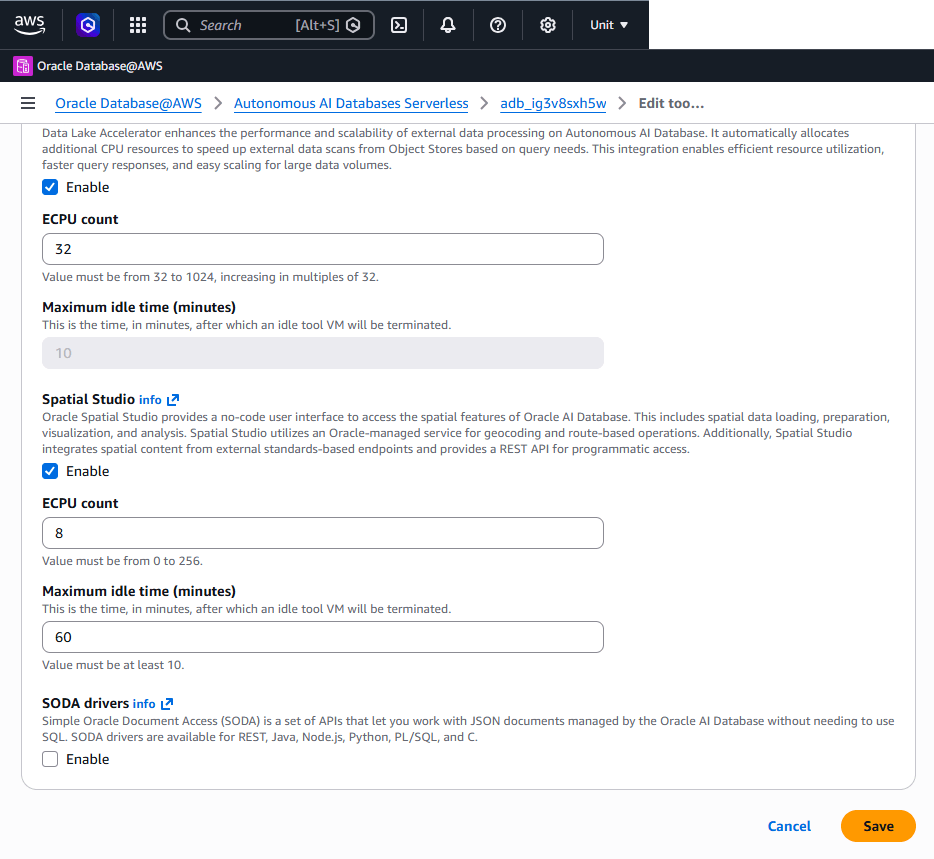
Task: Open SODA drivers info external link icon
Action: [167, 704]
